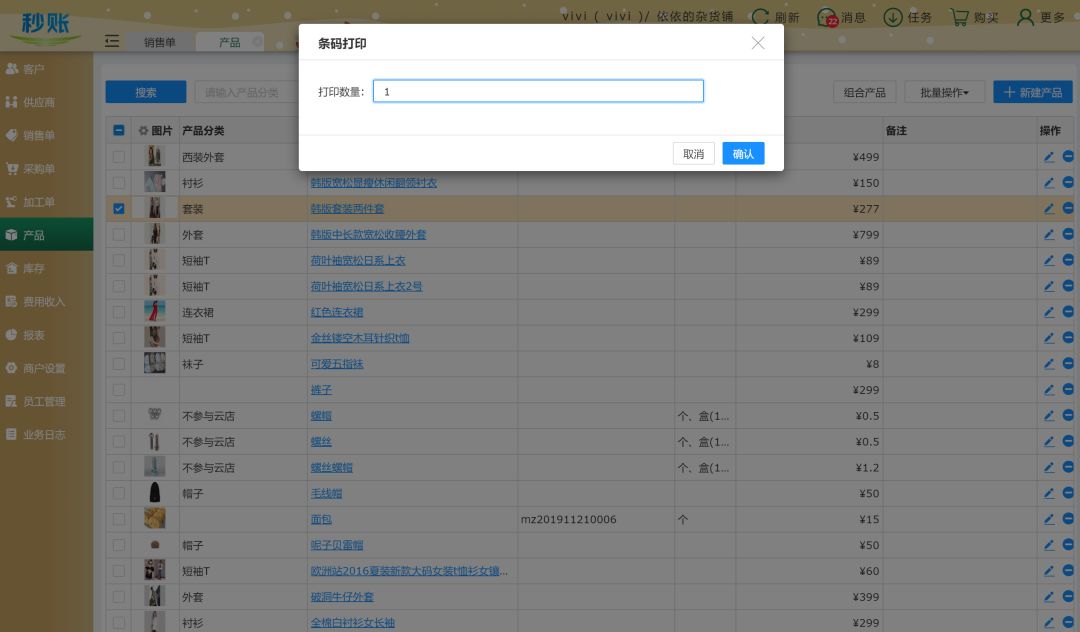
Task: Click the 确认 button in the dialog
Action: 743,153
